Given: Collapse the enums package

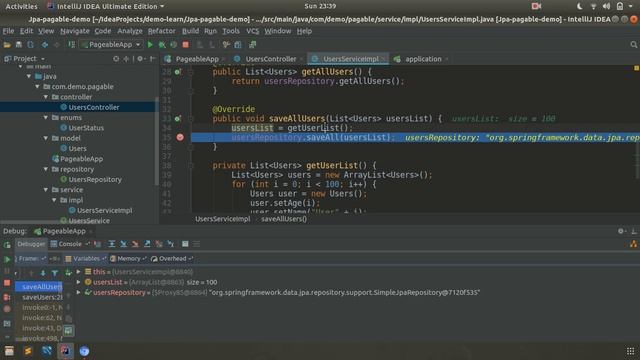Looking at the screenshot, I should coord(46,118).
